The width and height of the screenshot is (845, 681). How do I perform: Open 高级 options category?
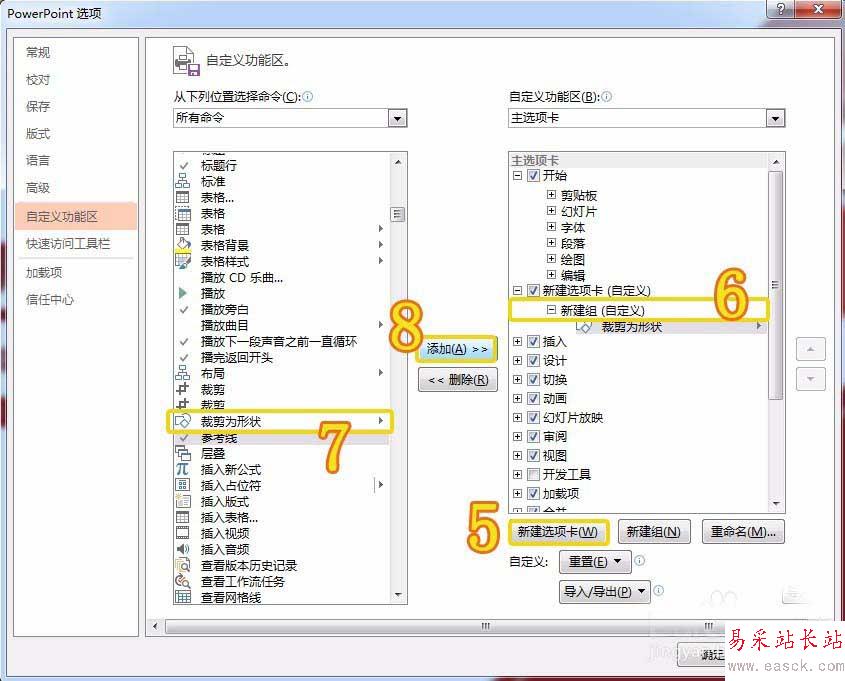tap(38, 188)
